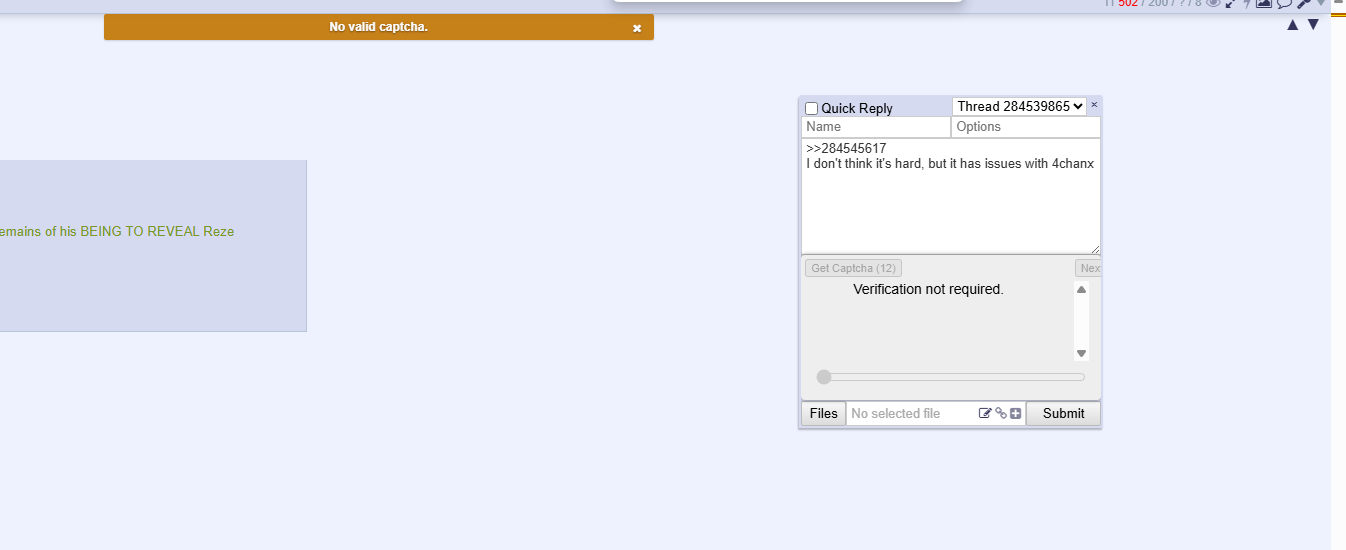The width and height of the screenshot is (1346, 550).
Task: Open the gallery picture icon
Action: tap(1264, 3)
